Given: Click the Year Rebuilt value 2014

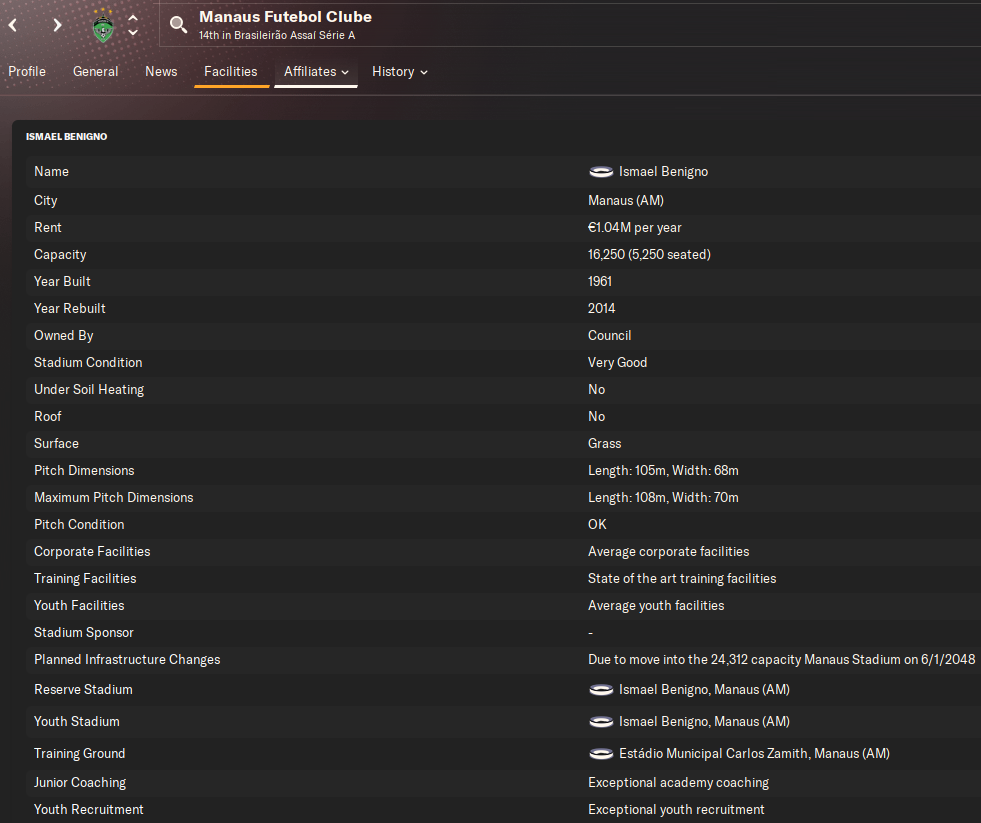Looking at the screenshot, I should 601,308.
